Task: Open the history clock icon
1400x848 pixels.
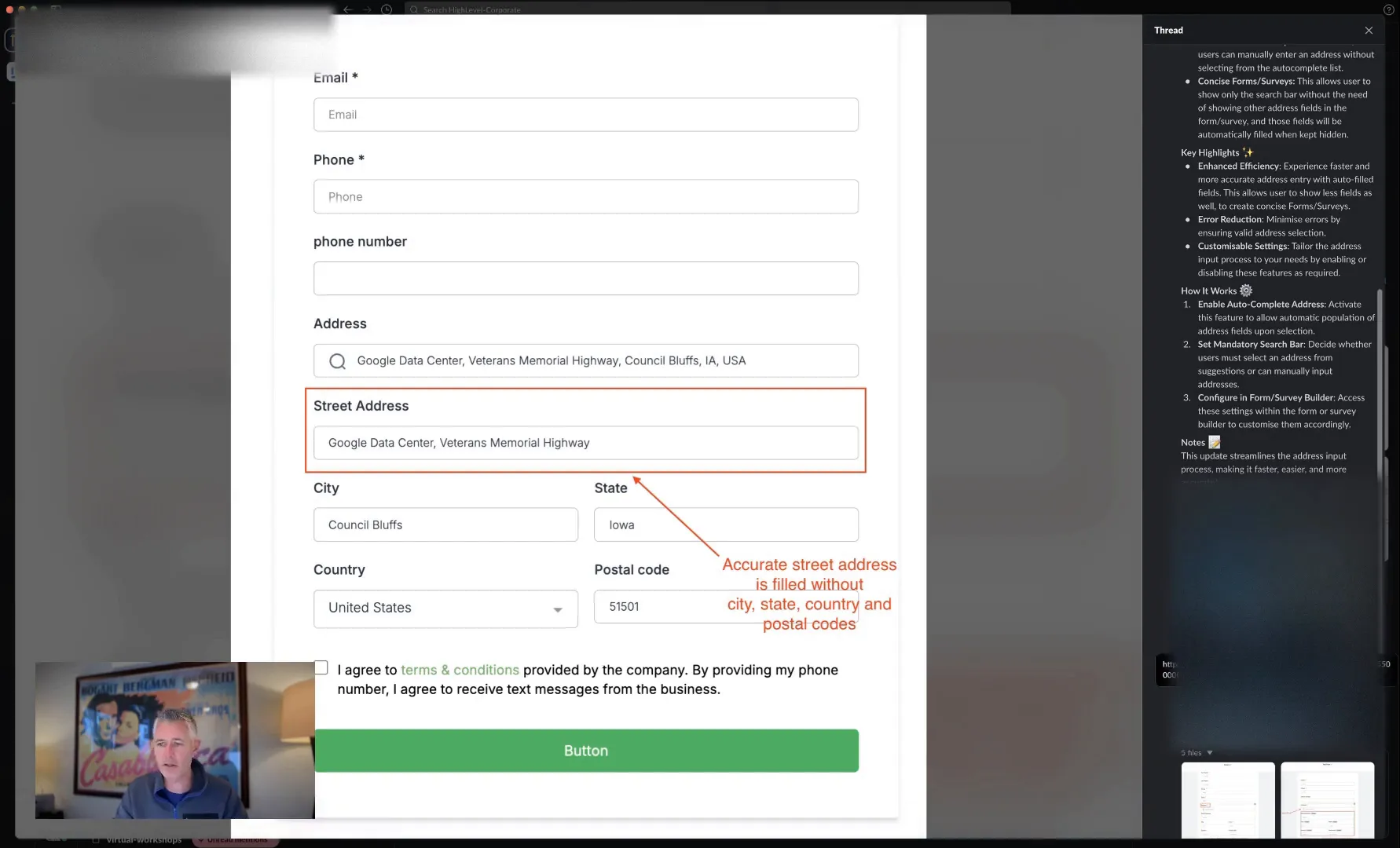Action: (387, 9)
